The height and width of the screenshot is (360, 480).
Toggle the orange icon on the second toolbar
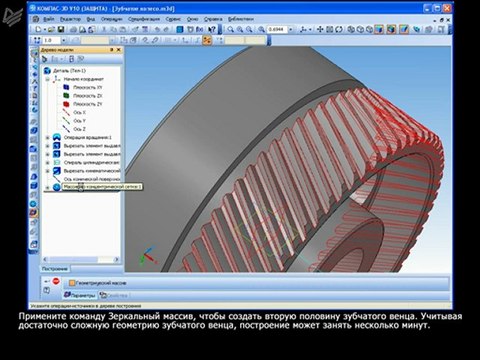207,40
